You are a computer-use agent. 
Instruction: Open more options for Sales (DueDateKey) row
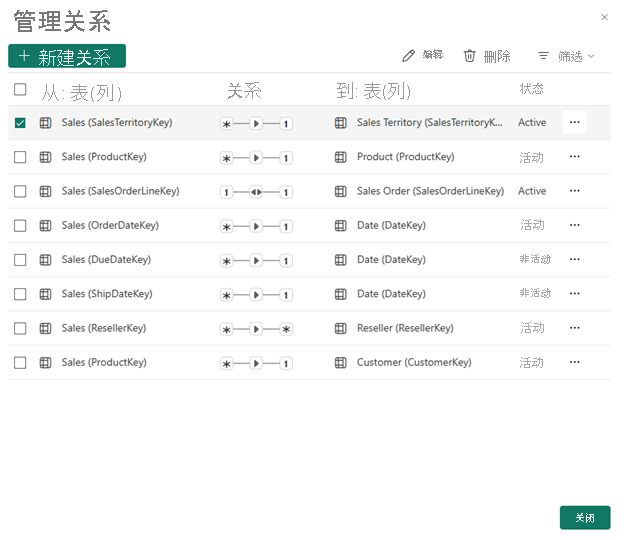574,259
